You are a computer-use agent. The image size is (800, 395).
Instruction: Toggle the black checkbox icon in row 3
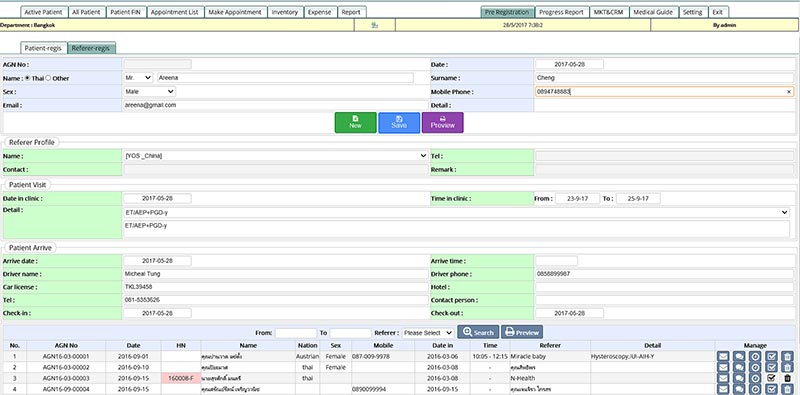click(771, 378)
